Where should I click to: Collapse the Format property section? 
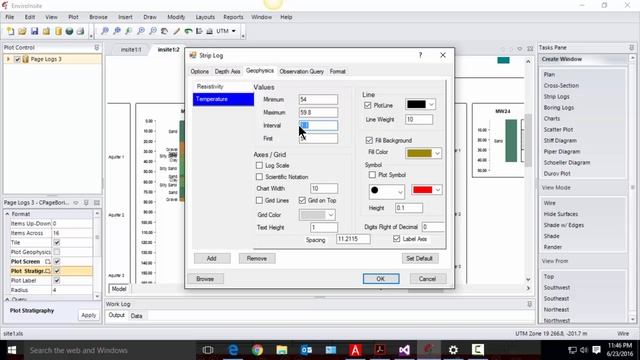pyautogui.click(x=7, y=214)
